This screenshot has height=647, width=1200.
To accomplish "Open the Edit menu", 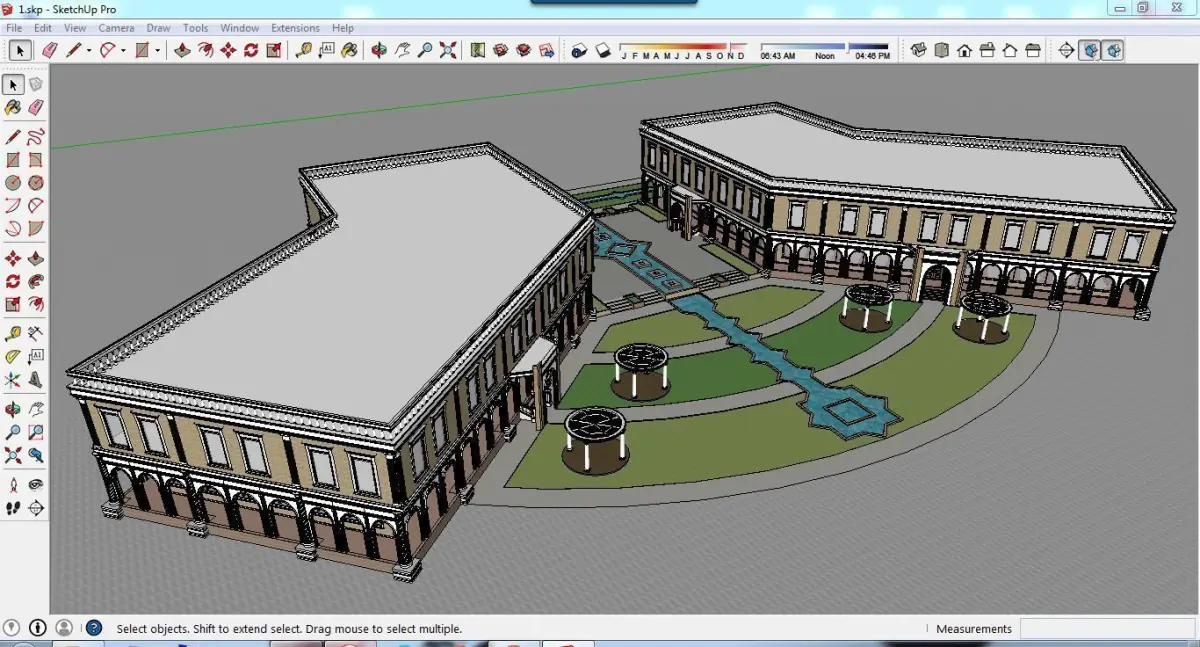I will click(x=43, y=28).
